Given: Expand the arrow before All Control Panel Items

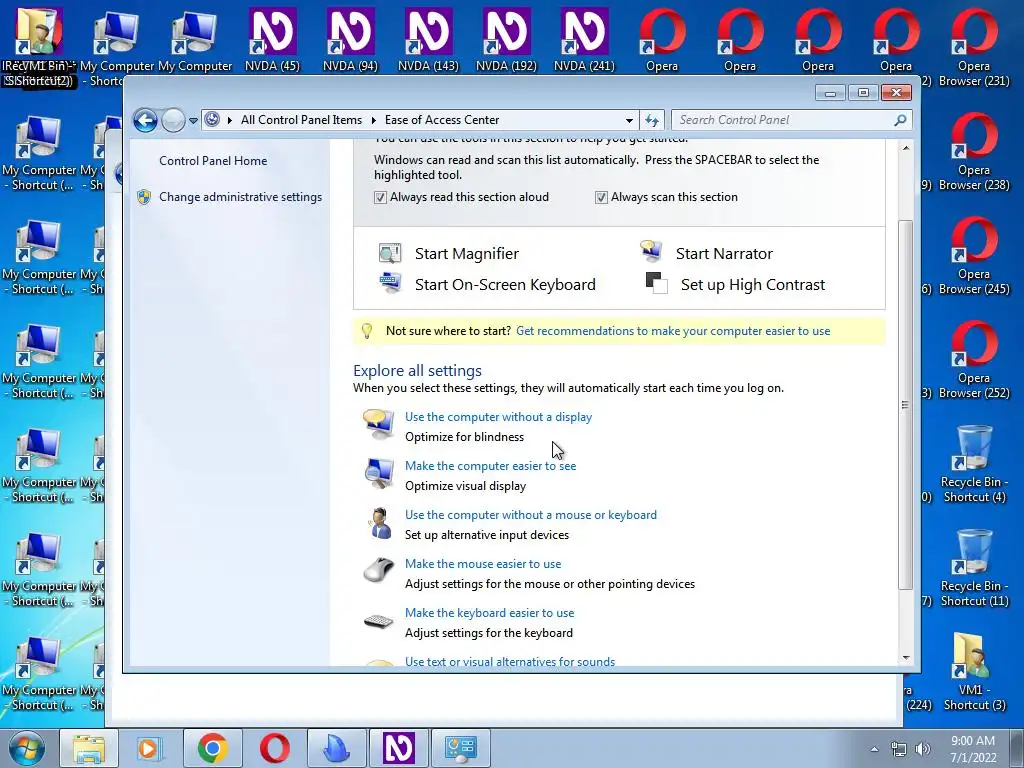Looking at the screenshot, I should point(230,120).
